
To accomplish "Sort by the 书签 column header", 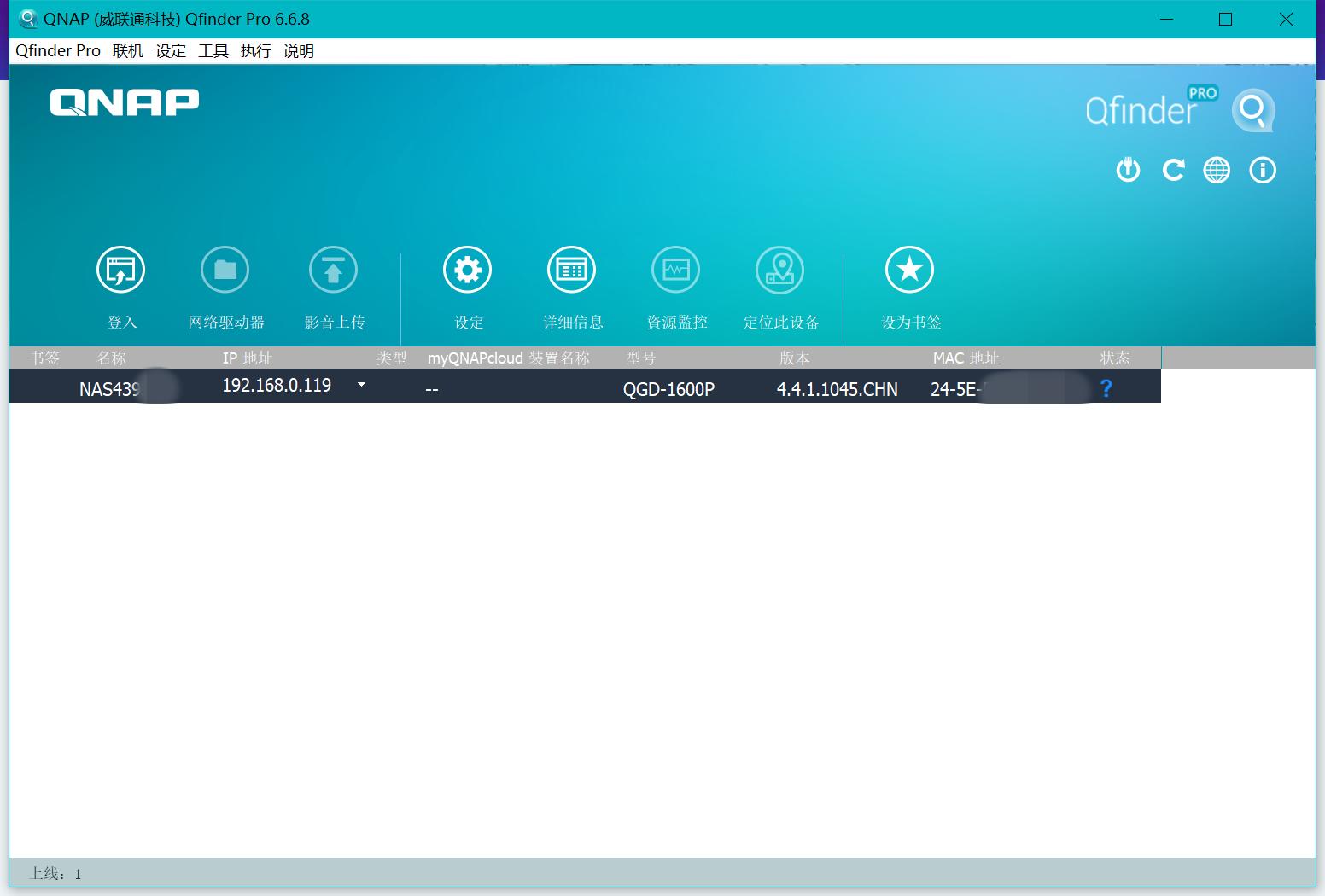I will pos(45,358).
